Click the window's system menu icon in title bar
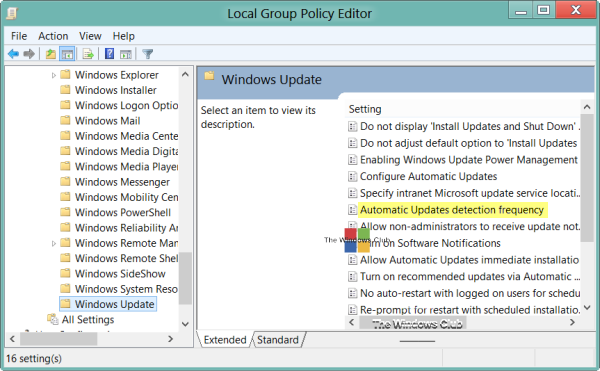 pyautogui.click(x=12, y=13)
